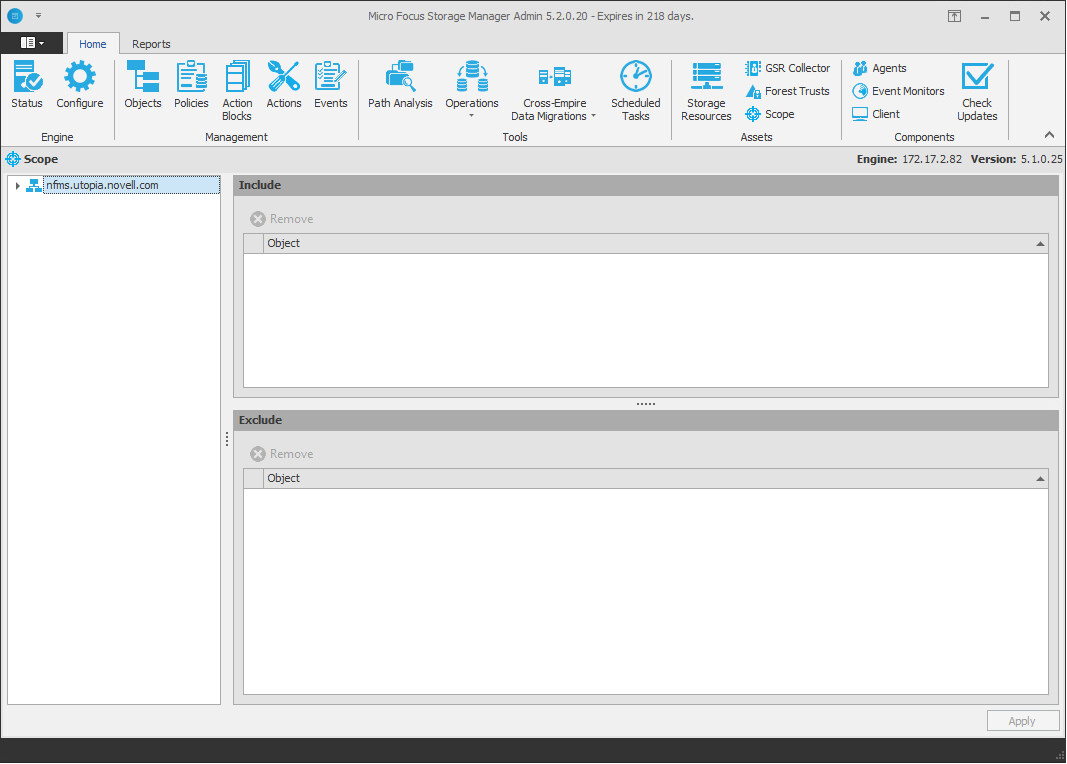The height and width of the screenshot is (764, 1067).
Task: Click the splitter between Include and Exclude
Action: [646, 404]
